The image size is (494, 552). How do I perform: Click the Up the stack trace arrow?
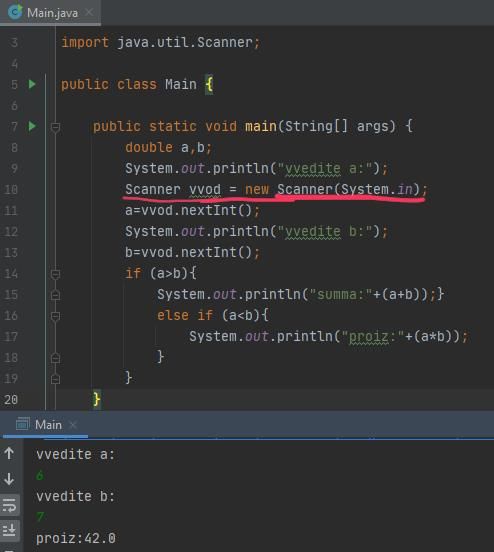pos(9,453)
